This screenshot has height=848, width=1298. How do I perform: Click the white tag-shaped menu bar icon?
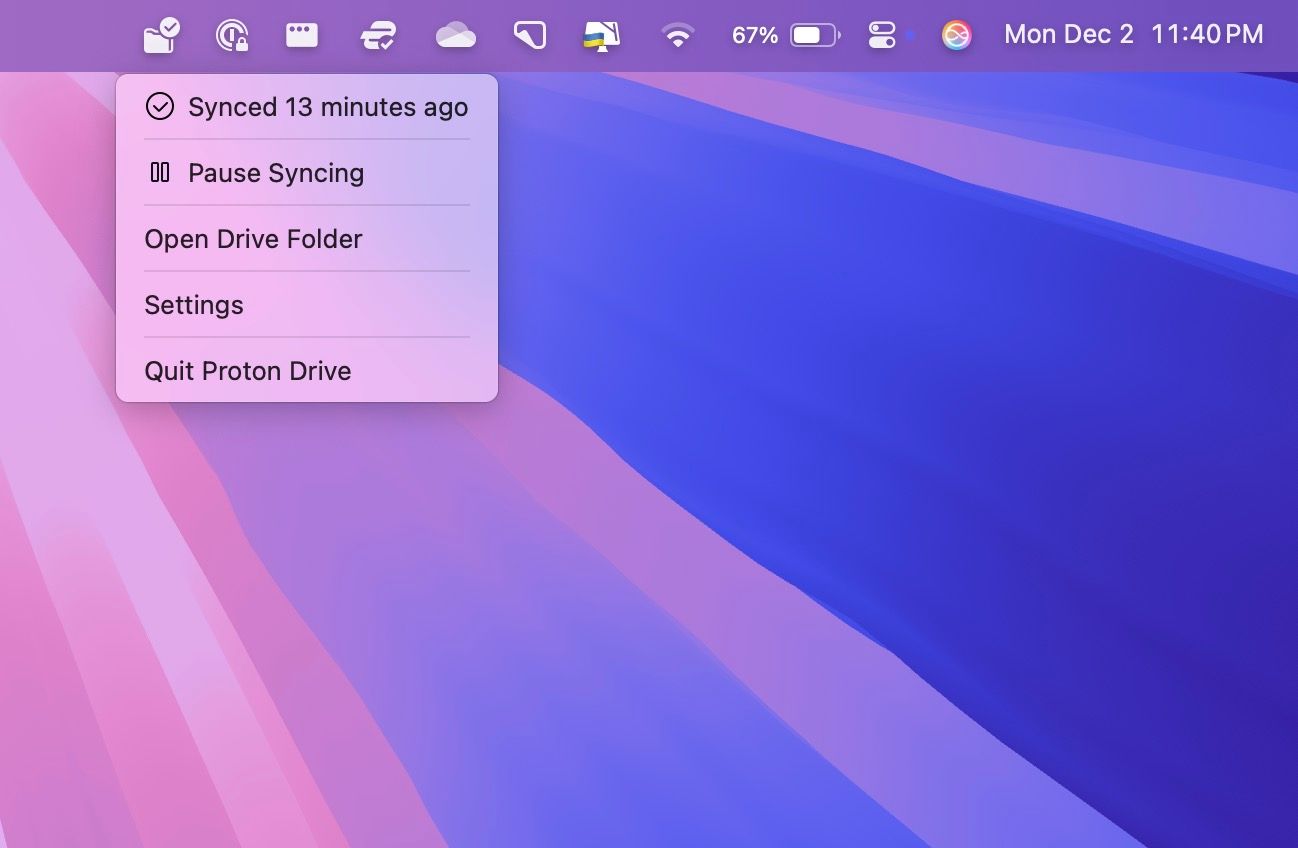pyautogui.click(x=529, y=36)
